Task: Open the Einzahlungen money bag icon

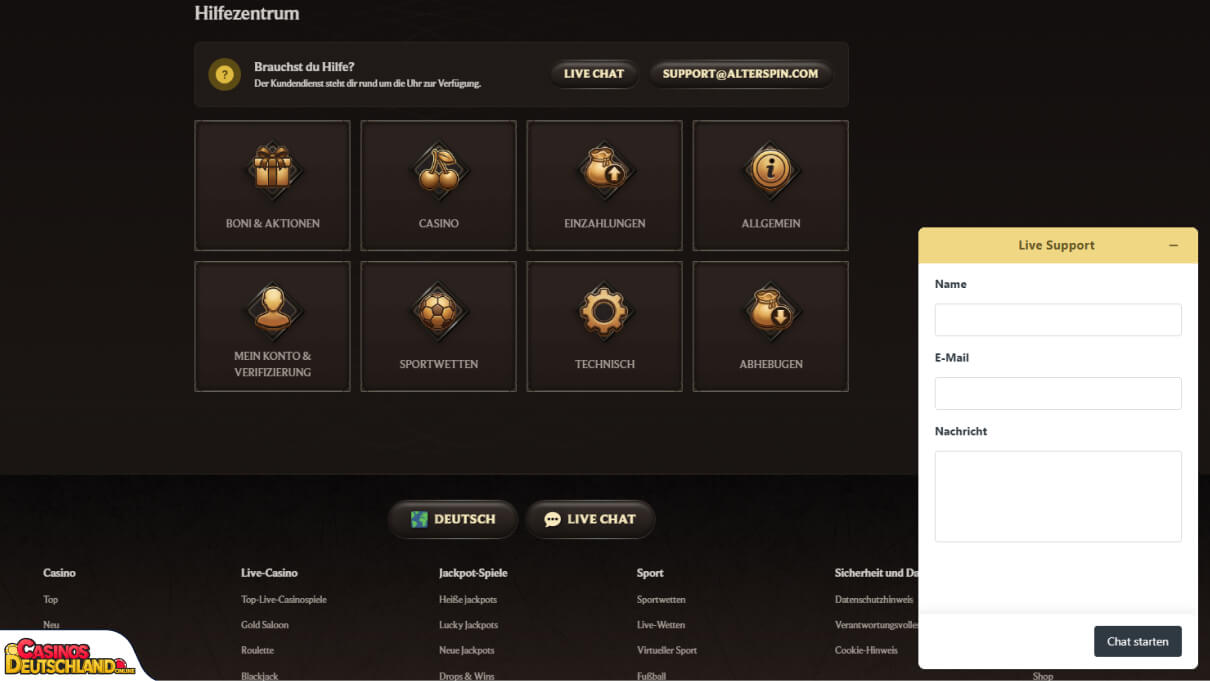Action: pos(604,169)
